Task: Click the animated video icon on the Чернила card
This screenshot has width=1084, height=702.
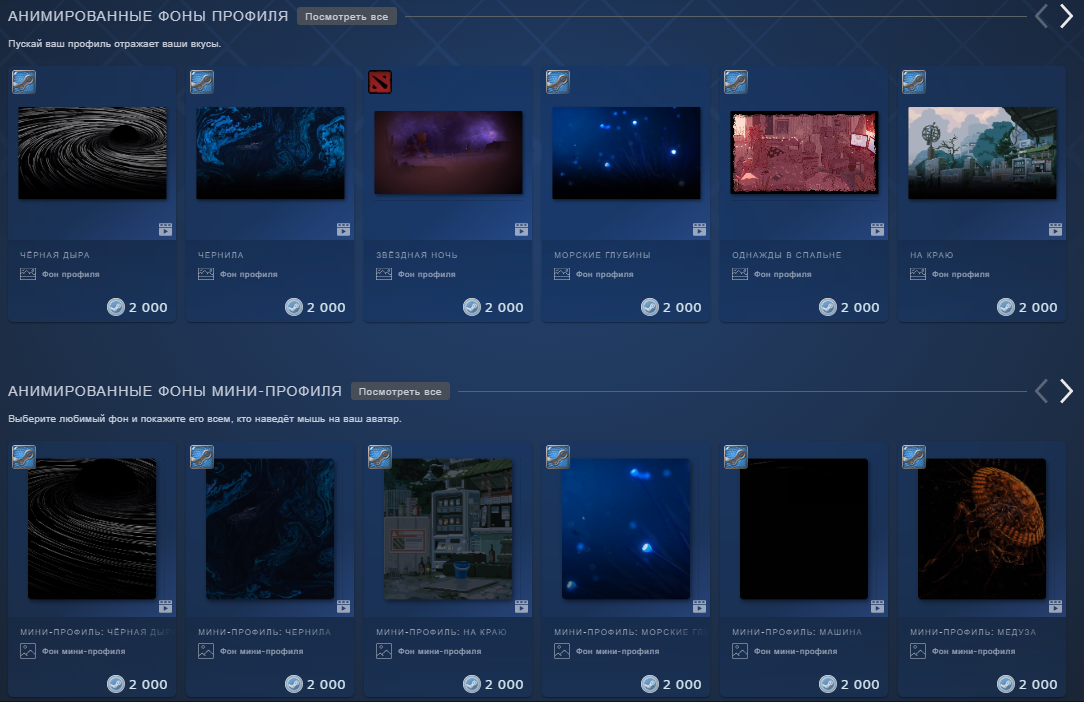Action: pos(344,230)
